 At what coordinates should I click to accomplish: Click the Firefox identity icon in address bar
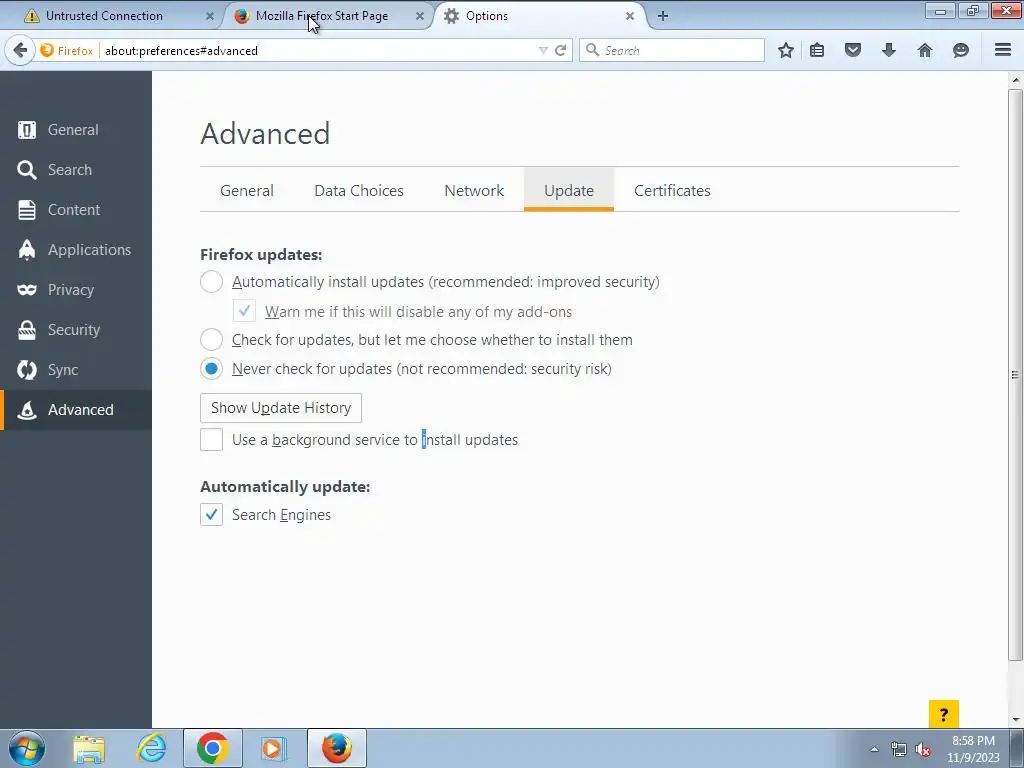tap(66, 50)
